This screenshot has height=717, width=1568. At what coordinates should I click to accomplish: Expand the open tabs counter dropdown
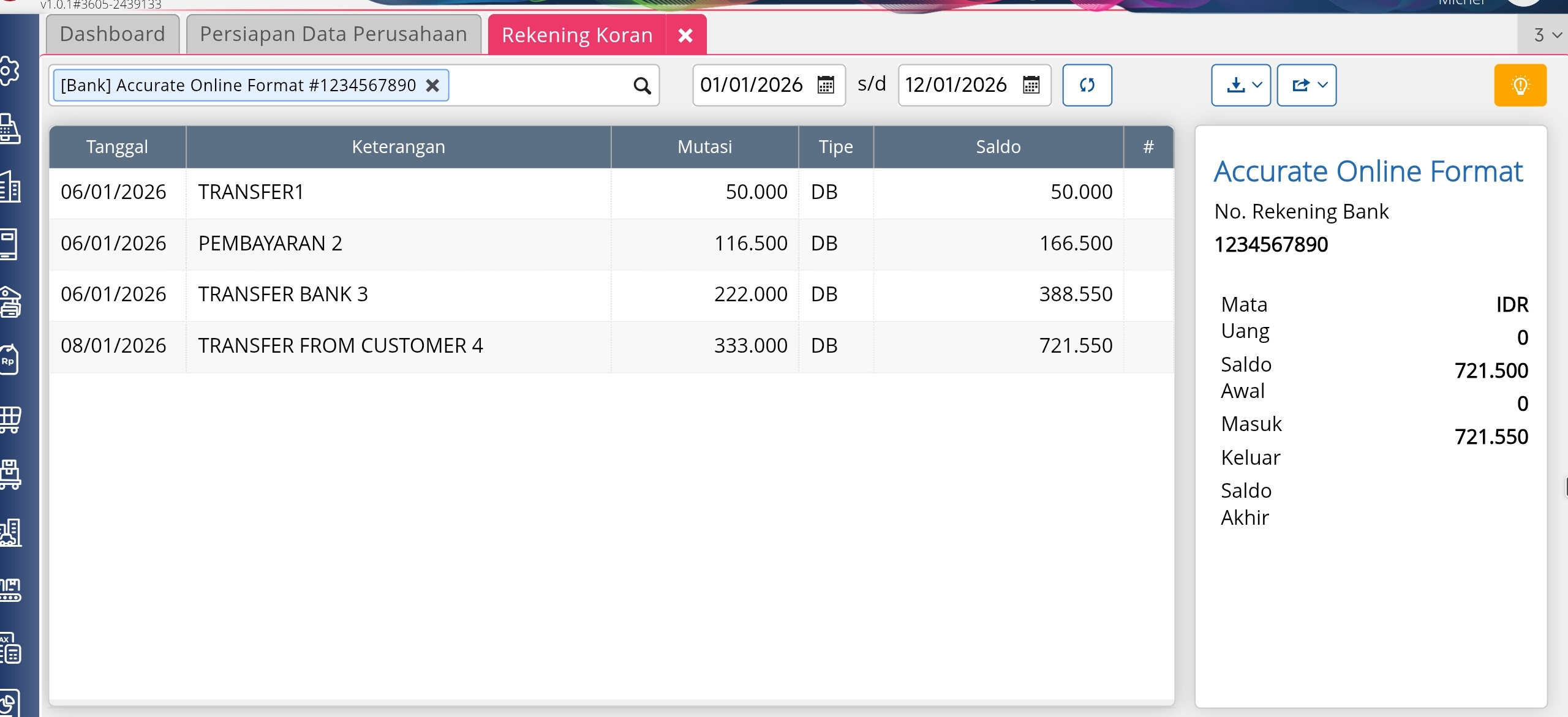(x=1547, y=35)
